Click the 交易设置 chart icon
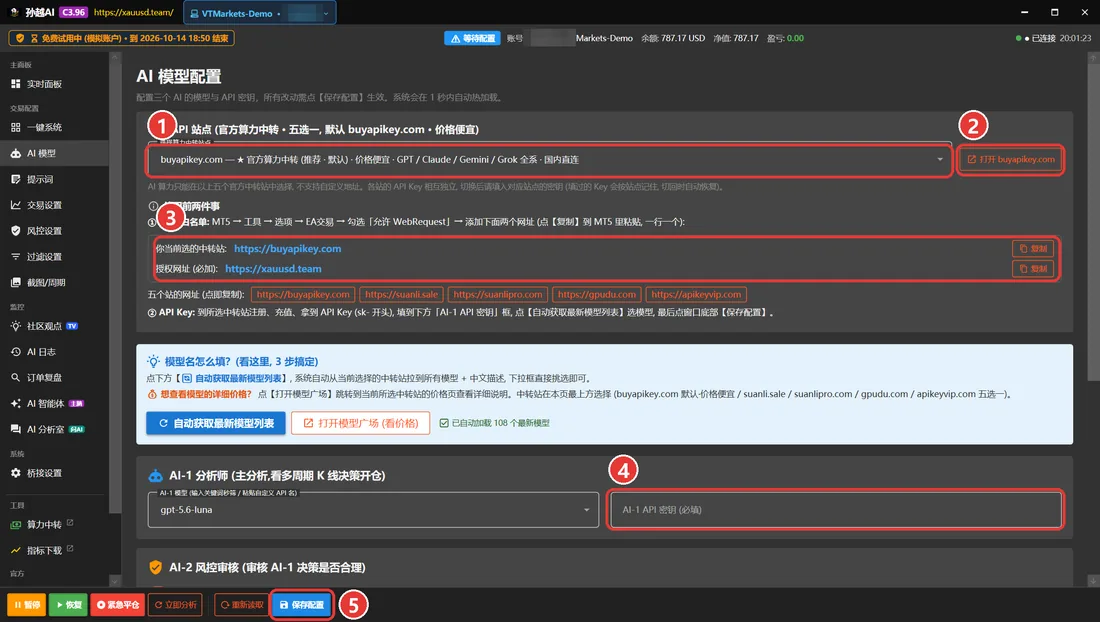This screenshot has height=622, width=1100. click(x=15, y=205)
